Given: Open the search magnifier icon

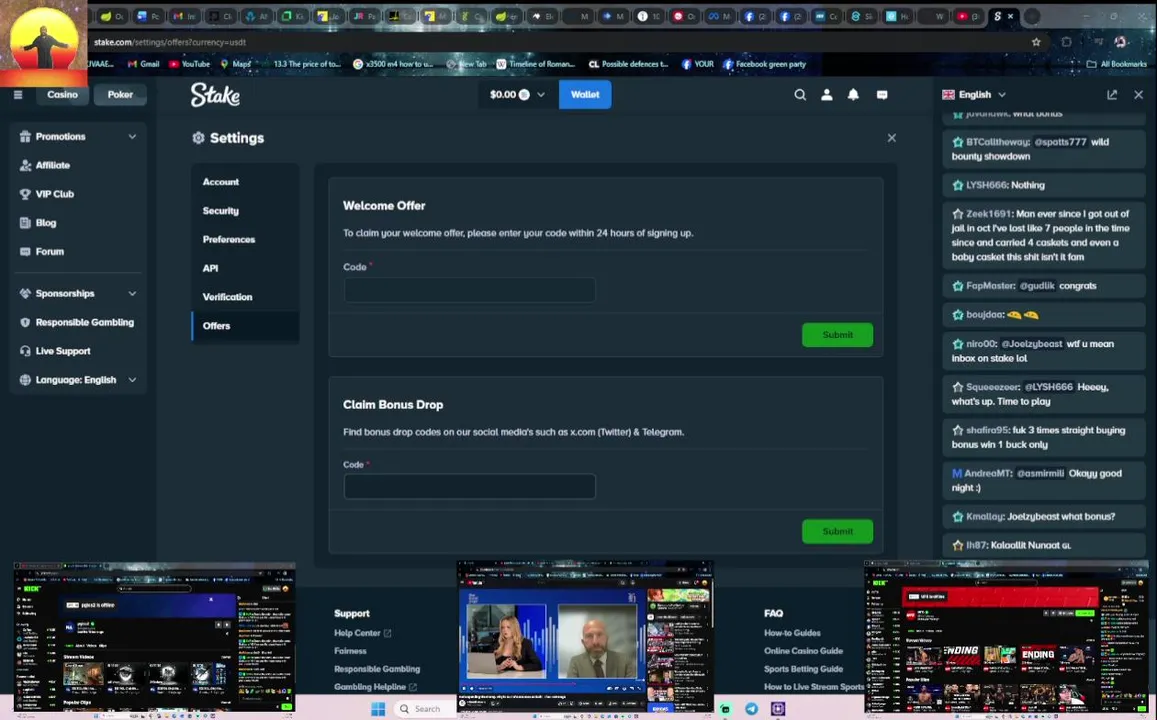Looking at the screenshot, I should pyautogui.click(x=800, y=94).
